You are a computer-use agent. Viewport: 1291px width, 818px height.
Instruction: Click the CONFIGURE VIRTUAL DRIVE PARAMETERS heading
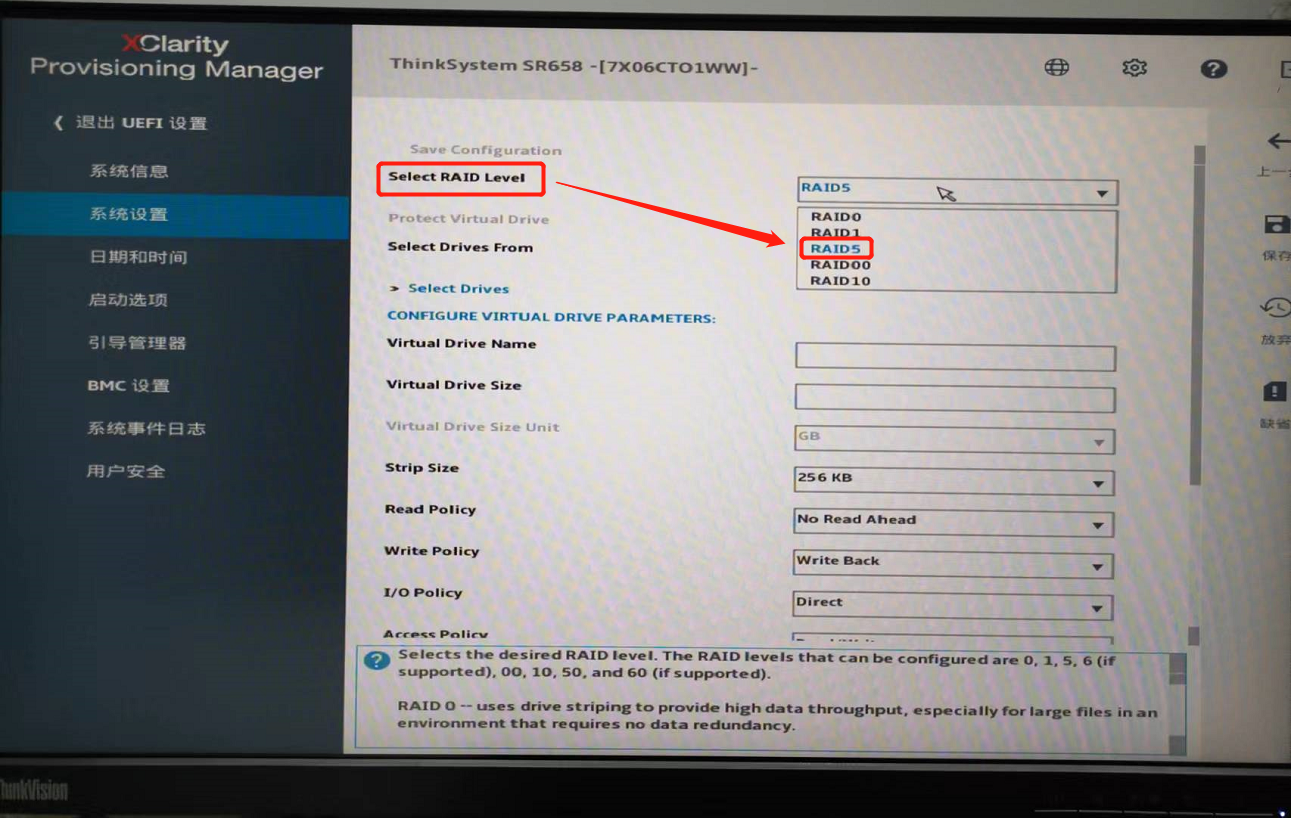(x=551, y=317)
